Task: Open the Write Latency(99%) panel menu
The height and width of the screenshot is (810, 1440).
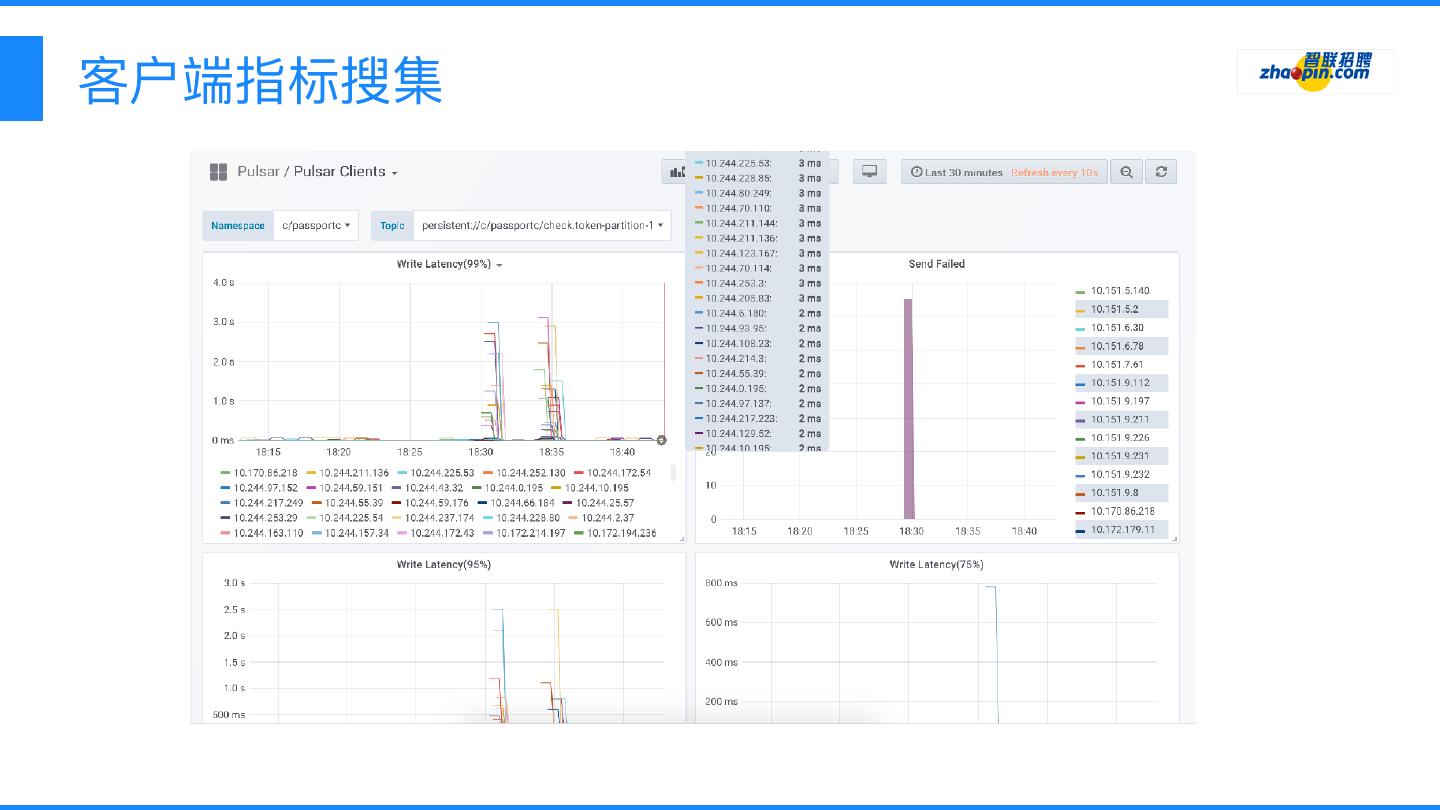Action: (x=449, y=264)
